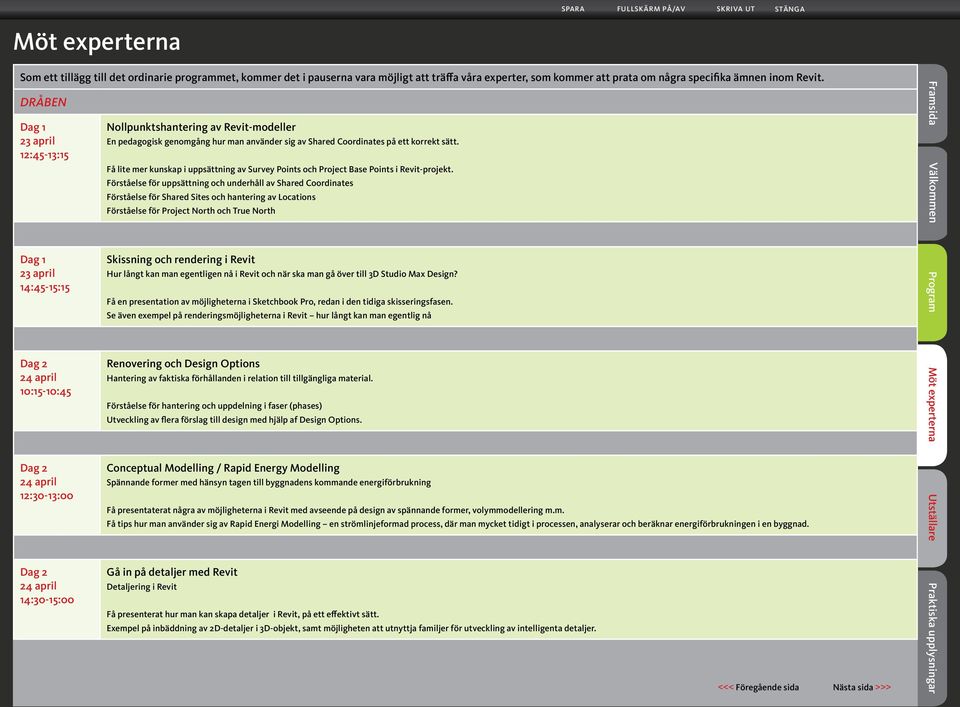This screenshot has height=707, width=960.
Task: Open the Framsida side tab
Action: click(932, 103)
